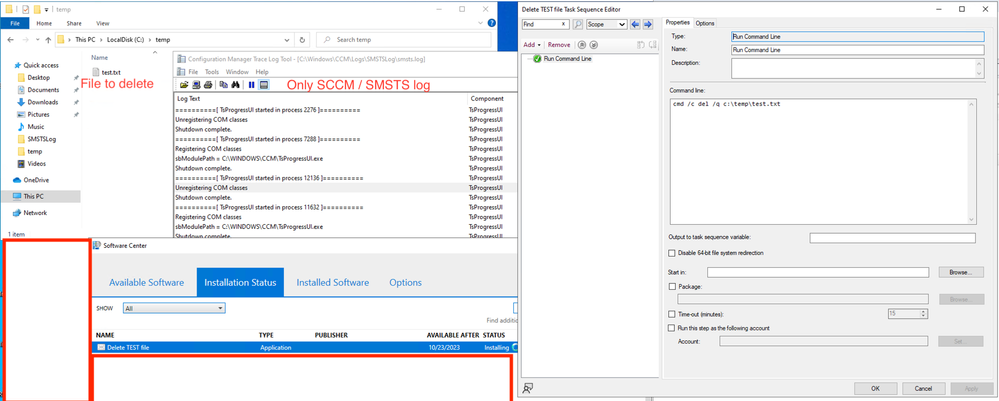Click the Search temp box in File Explorer
999x401 pixels.
(x=404, y=40)
